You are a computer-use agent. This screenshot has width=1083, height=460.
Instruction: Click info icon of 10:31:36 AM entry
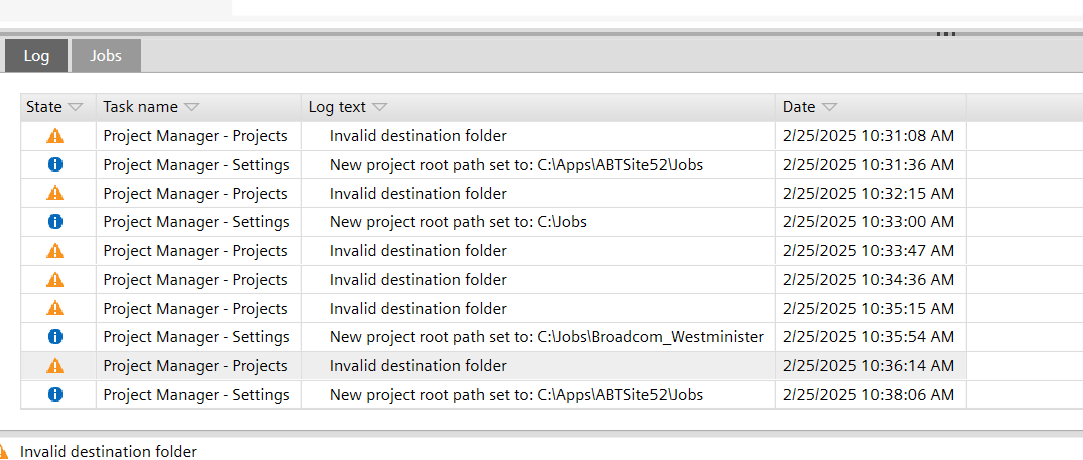55,165
